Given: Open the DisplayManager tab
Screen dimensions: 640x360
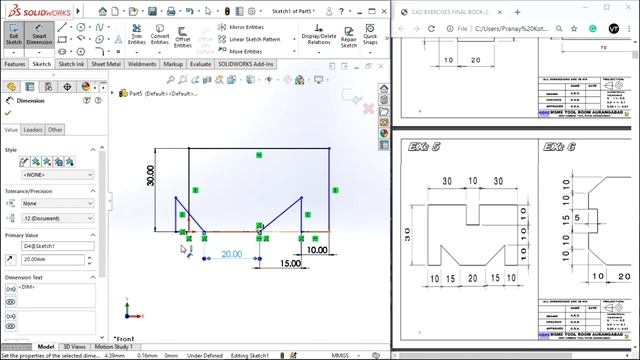Looking at the screenshot, I should 85,87.
